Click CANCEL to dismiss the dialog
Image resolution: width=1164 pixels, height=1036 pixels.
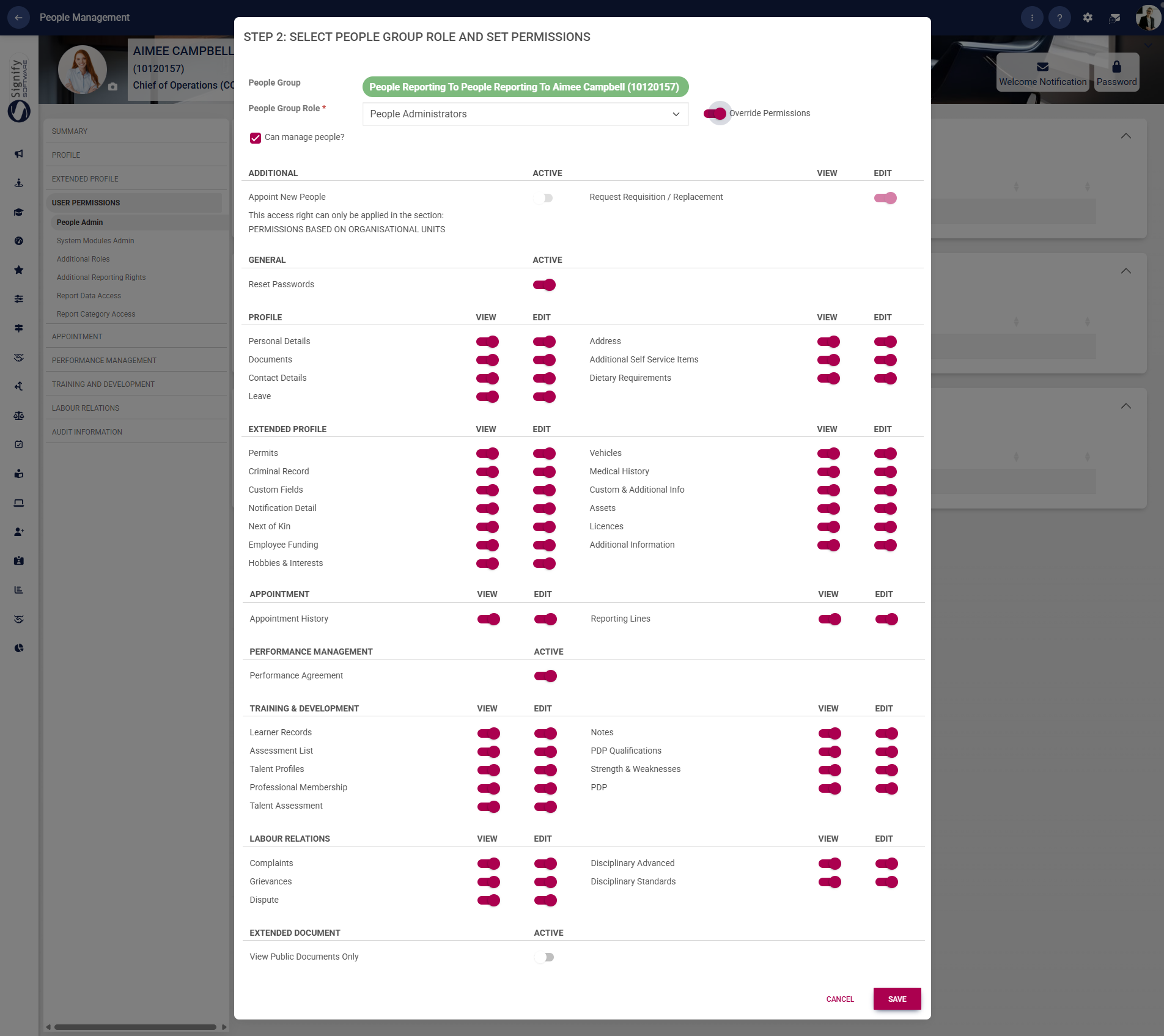839,999
